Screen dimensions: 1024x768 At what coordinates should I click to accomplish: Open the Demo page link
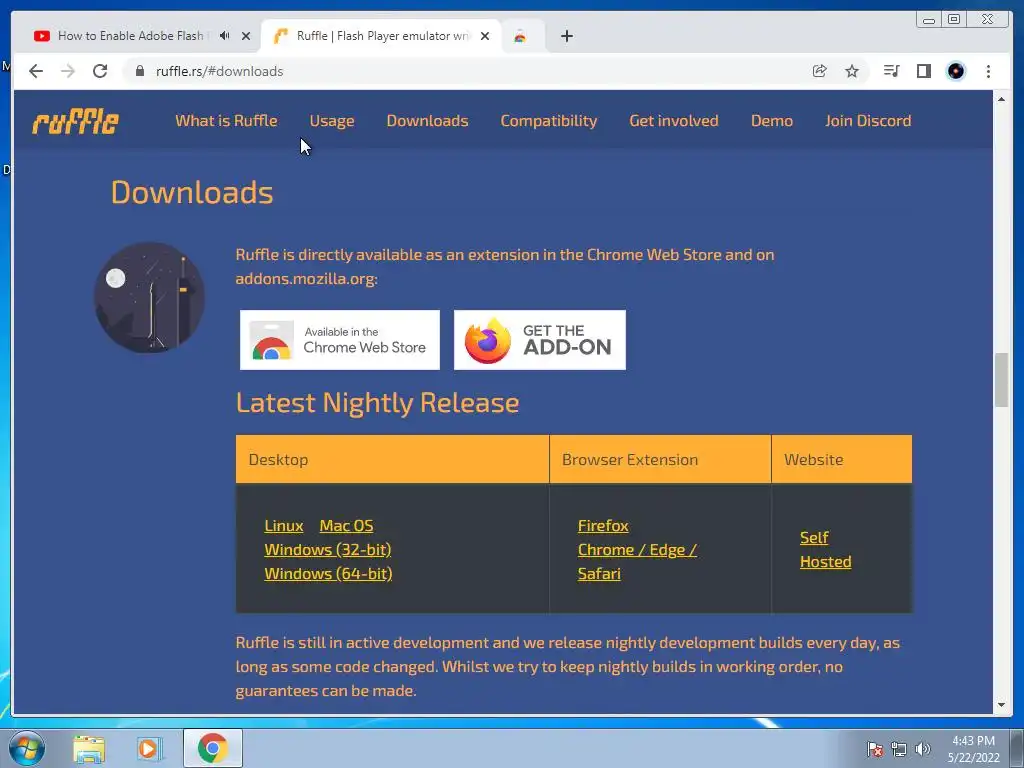(772, 121)
